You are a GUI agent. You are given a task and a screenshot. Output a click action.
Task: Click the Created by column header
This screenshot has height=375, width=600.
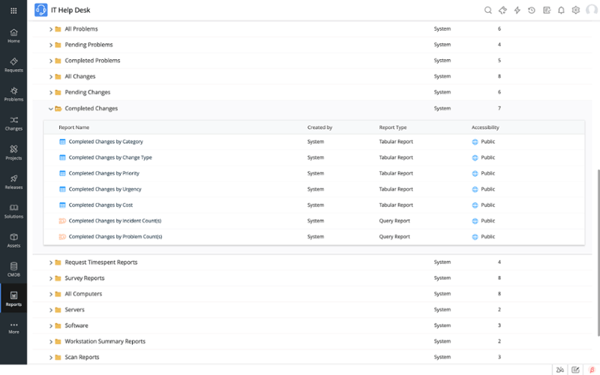tap(320, 127)
